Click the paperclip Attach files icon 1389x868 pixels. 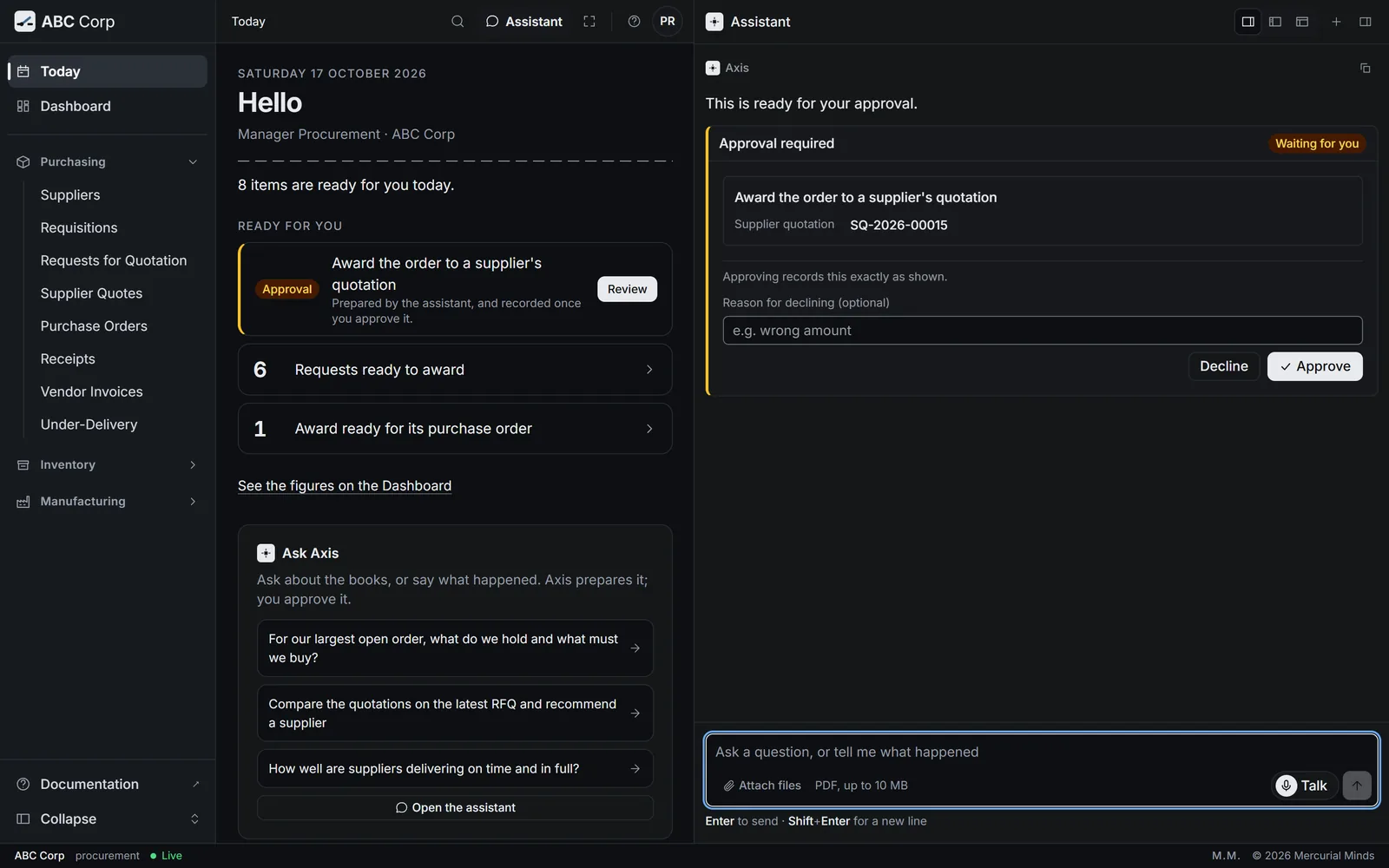click(729, 786)
